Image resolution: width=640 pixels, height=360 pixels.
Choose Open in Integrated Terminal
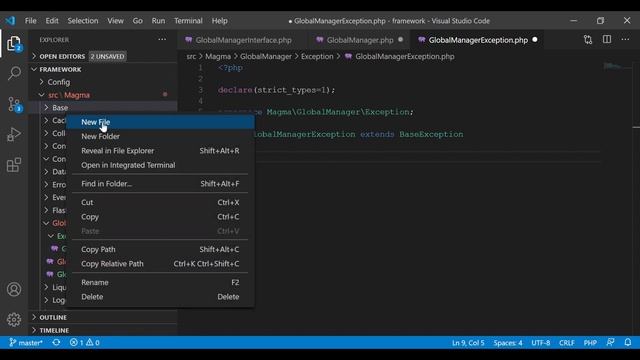pyautogui.click(x=160, y=165)
